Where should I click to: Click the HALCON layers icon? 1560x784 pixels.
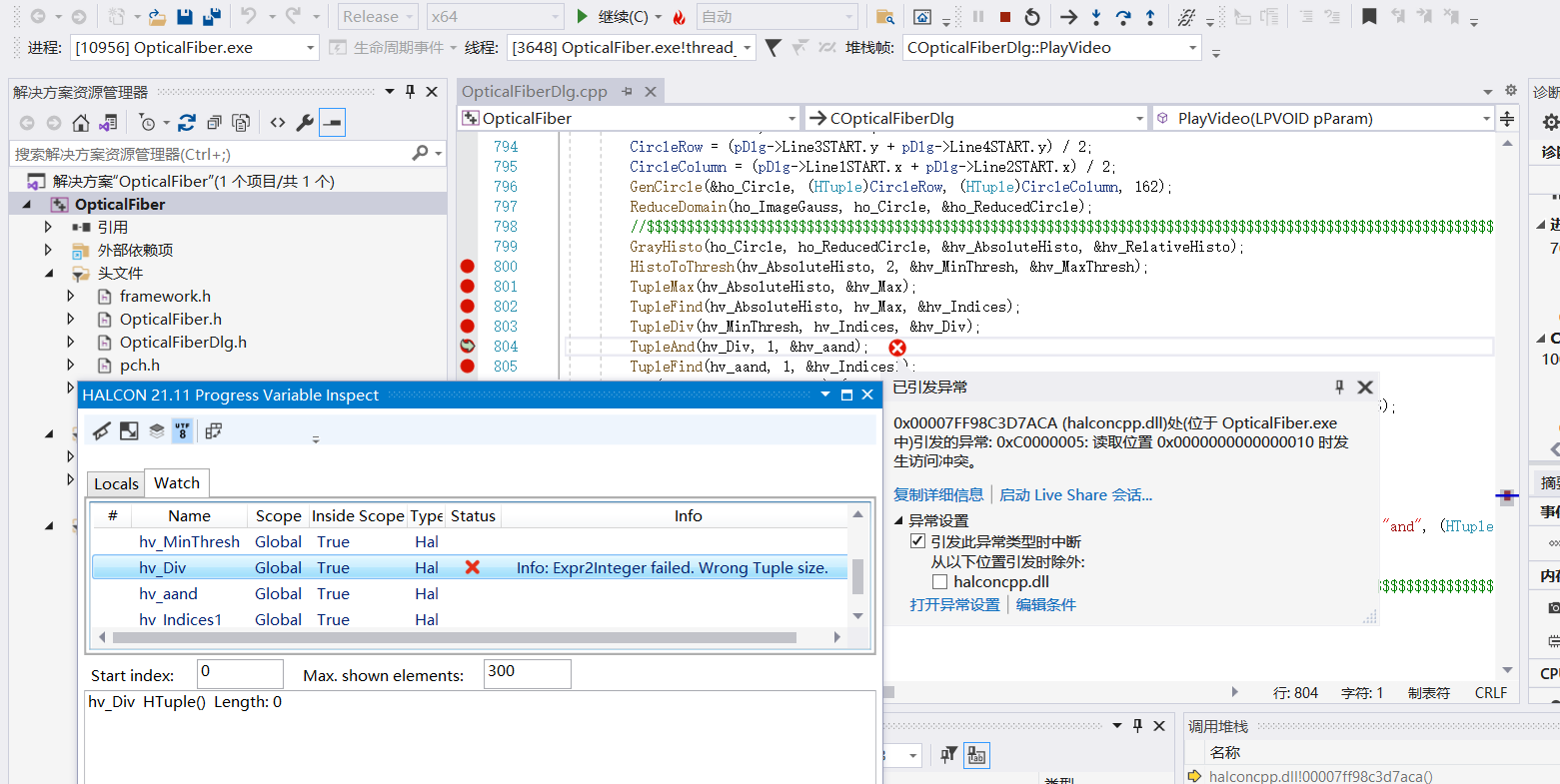(157, 430)
